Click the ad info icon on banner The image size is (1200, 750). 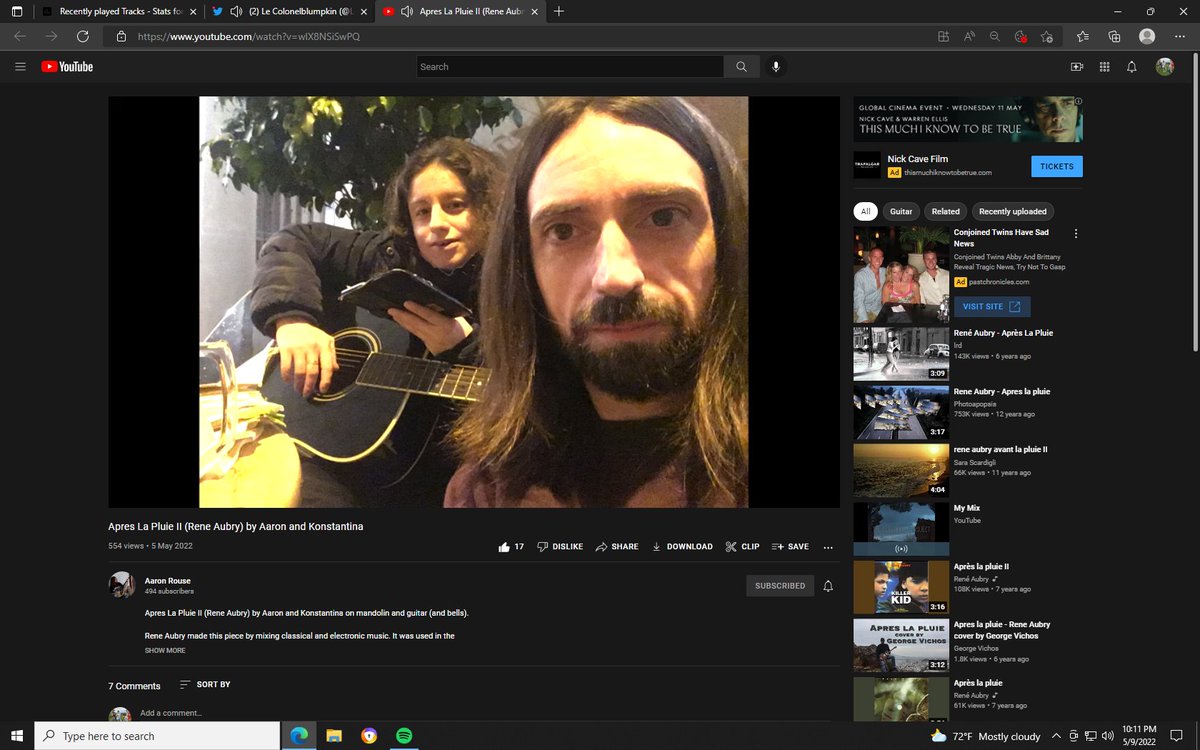(1078, 101)
